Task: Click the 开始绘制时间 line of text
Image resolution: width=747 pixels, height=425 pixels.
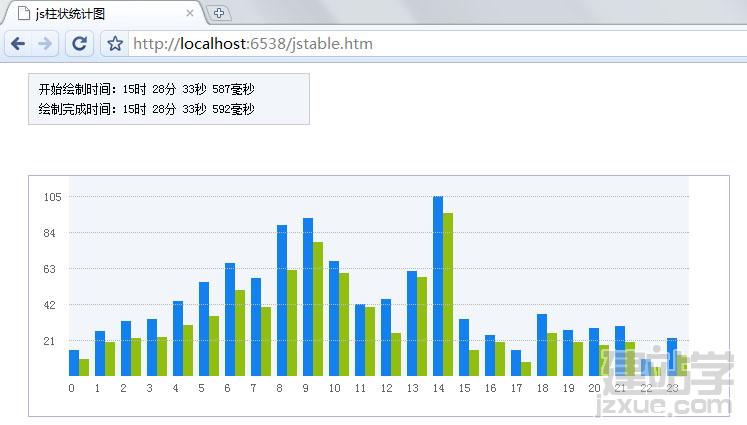Action: (x=146, y=89)
